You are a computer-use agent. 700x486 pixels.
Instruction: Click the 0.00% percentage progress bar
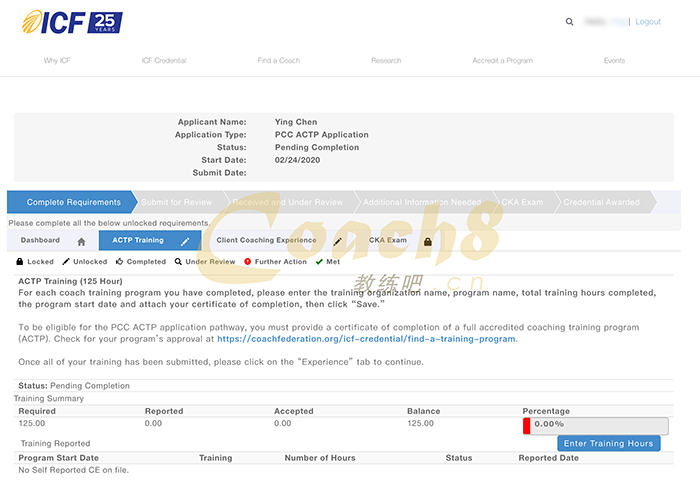tap(595, 425)
